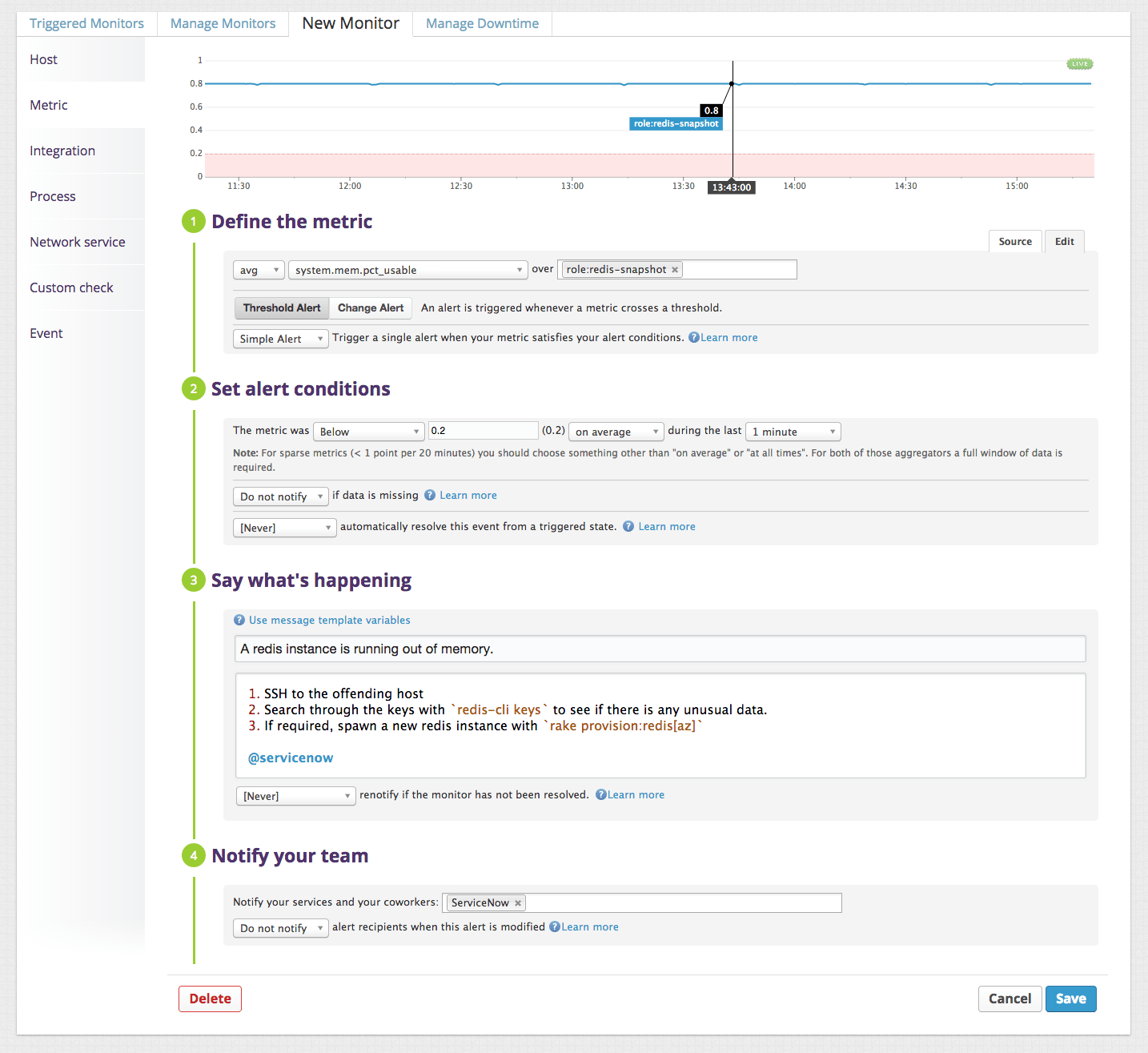
Task: Remove the ServiceNow recipient tag
Action: 518,903
